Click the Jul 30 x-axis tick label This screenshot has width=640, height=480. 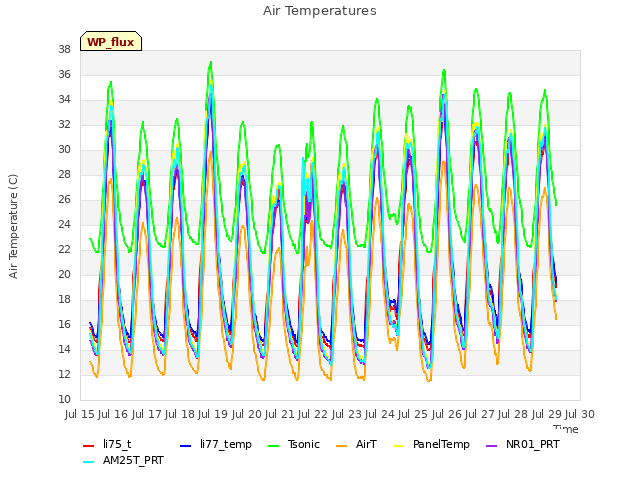tap(580, 414)
